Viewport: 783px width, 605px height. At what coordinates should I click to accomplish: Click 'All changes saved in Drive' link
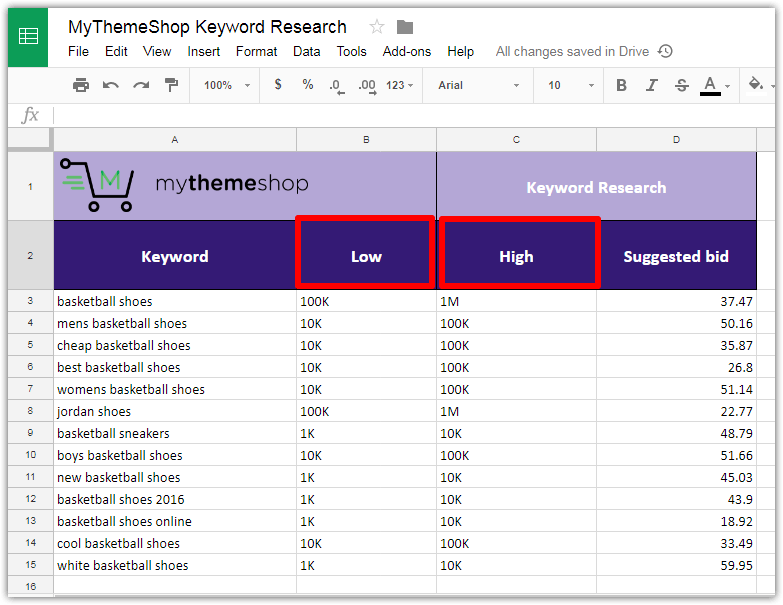tap(572, 51)
